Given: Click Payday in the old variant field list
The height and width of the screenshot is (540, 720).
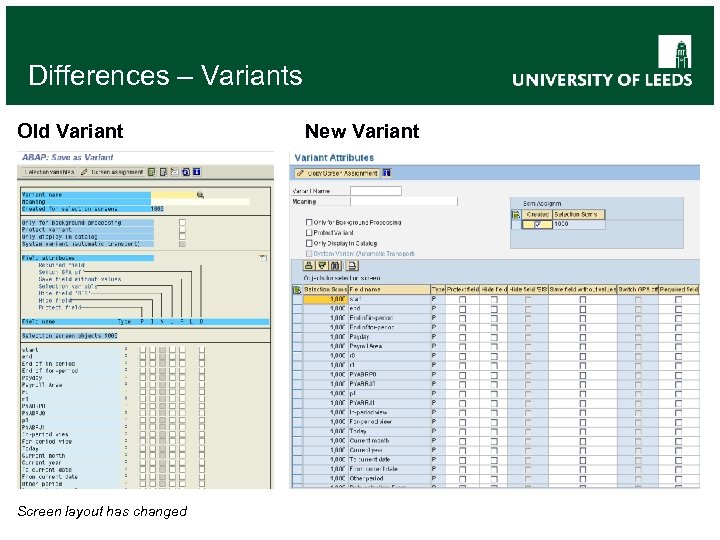Looking at the screenshot, I should coord(32,378).
